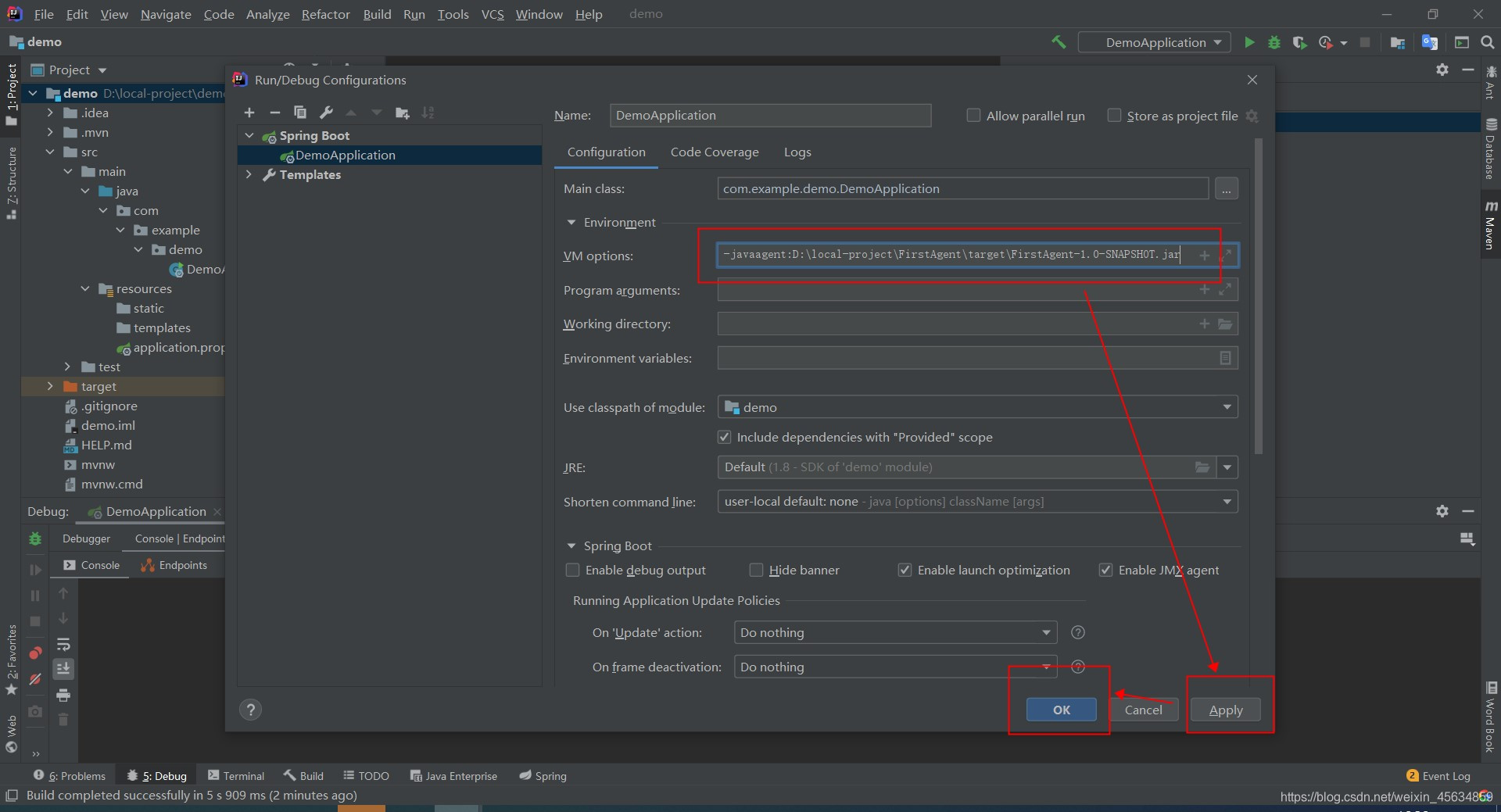Open Maven tool window sidebar button

[1490, 225]
